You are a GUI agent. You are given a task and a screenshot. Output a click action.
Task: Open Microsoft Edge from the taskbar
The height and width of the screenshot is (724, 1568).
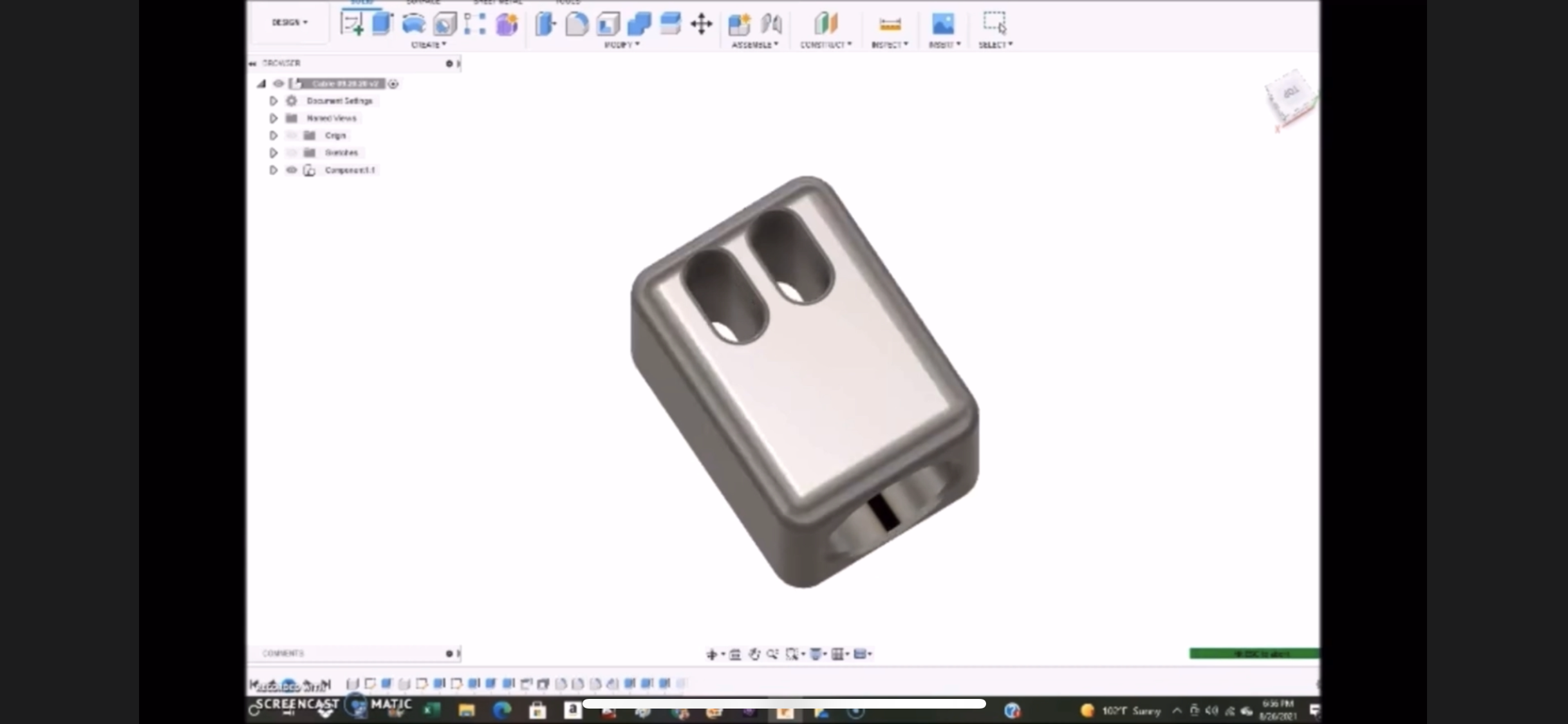click(501, 710)
